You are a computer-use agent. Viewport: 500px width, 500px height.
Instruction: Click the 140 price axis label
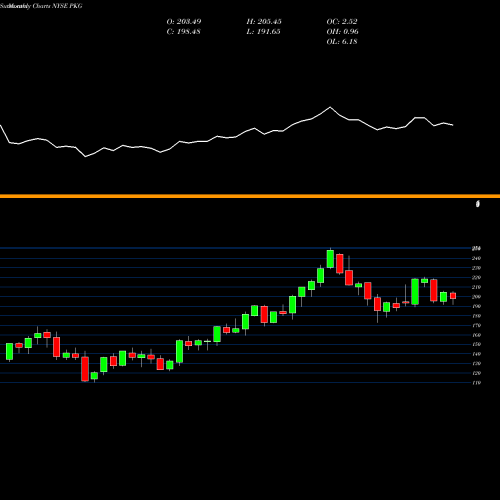[x=477, y=354]
